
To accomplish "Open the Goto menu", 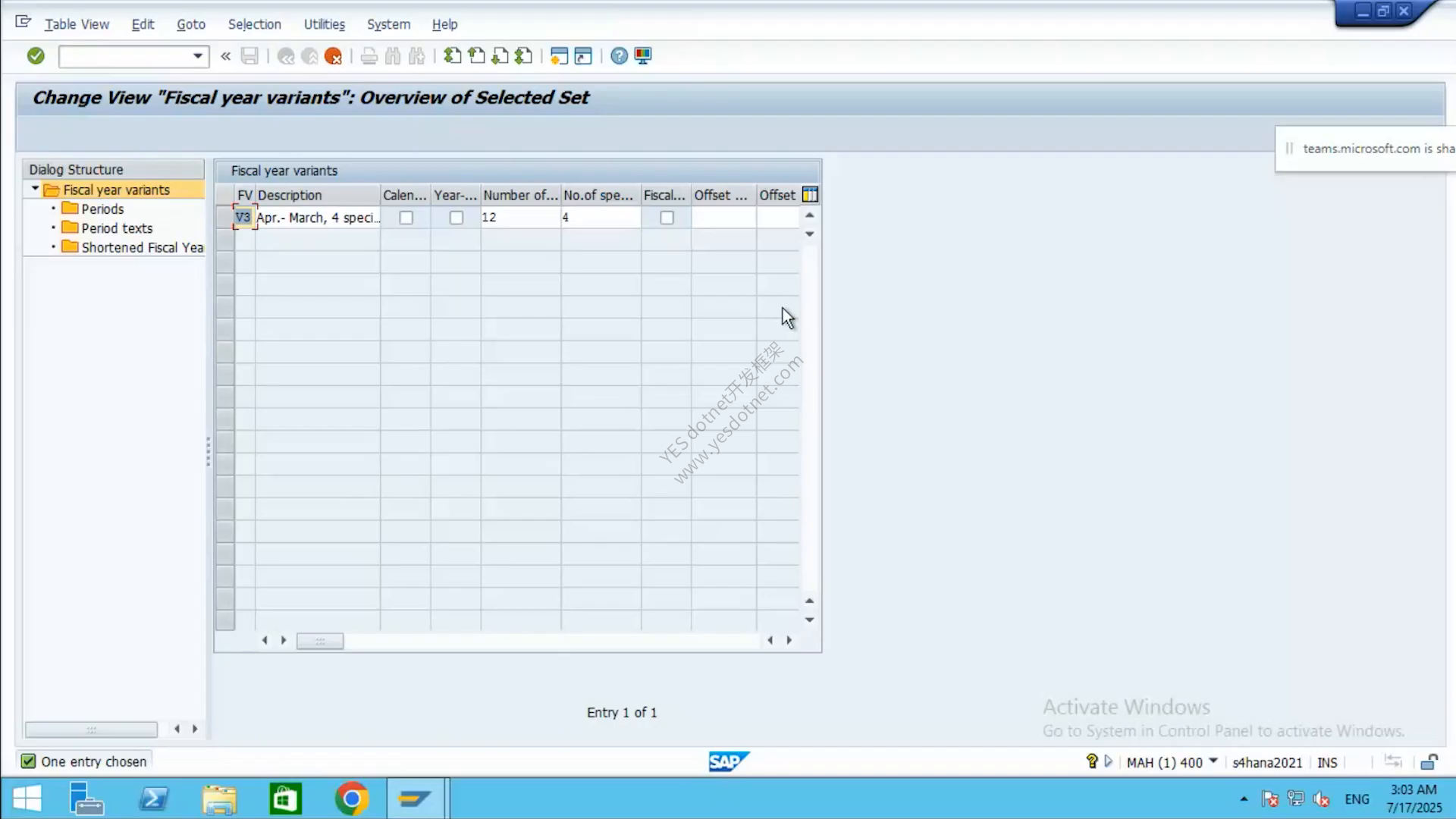I will tap(191, 24).
